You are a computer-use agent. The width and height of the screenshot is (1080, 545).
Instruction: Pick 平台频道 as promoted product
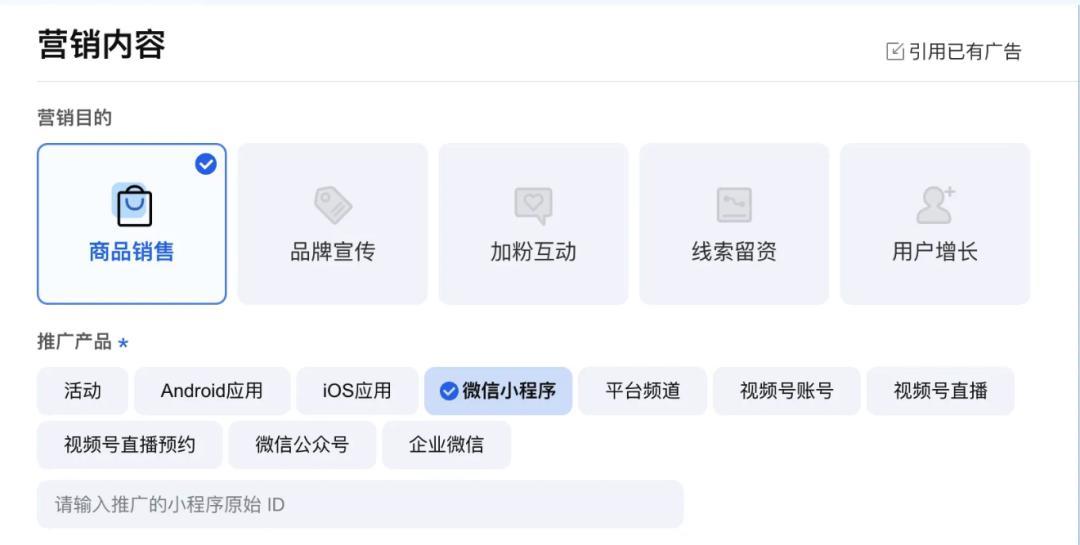[643, 391]
